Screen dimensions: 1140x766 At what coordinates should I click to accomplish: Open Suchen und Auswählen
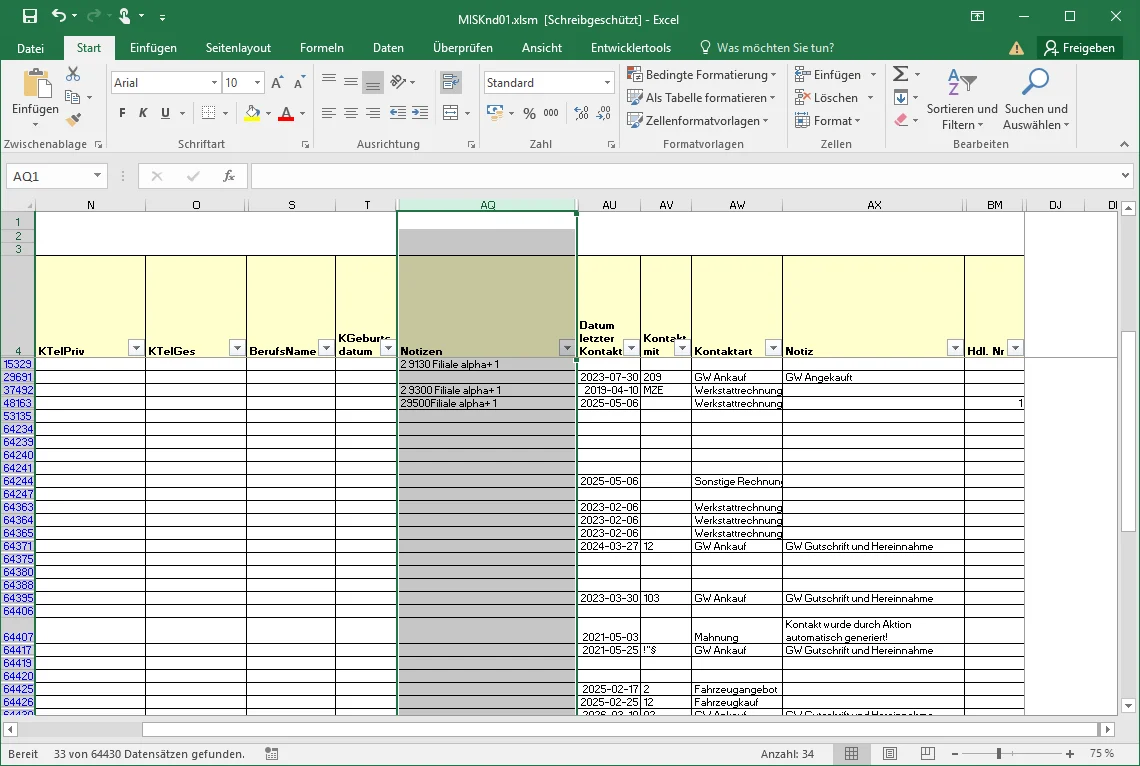click(x=1036, y=100)
